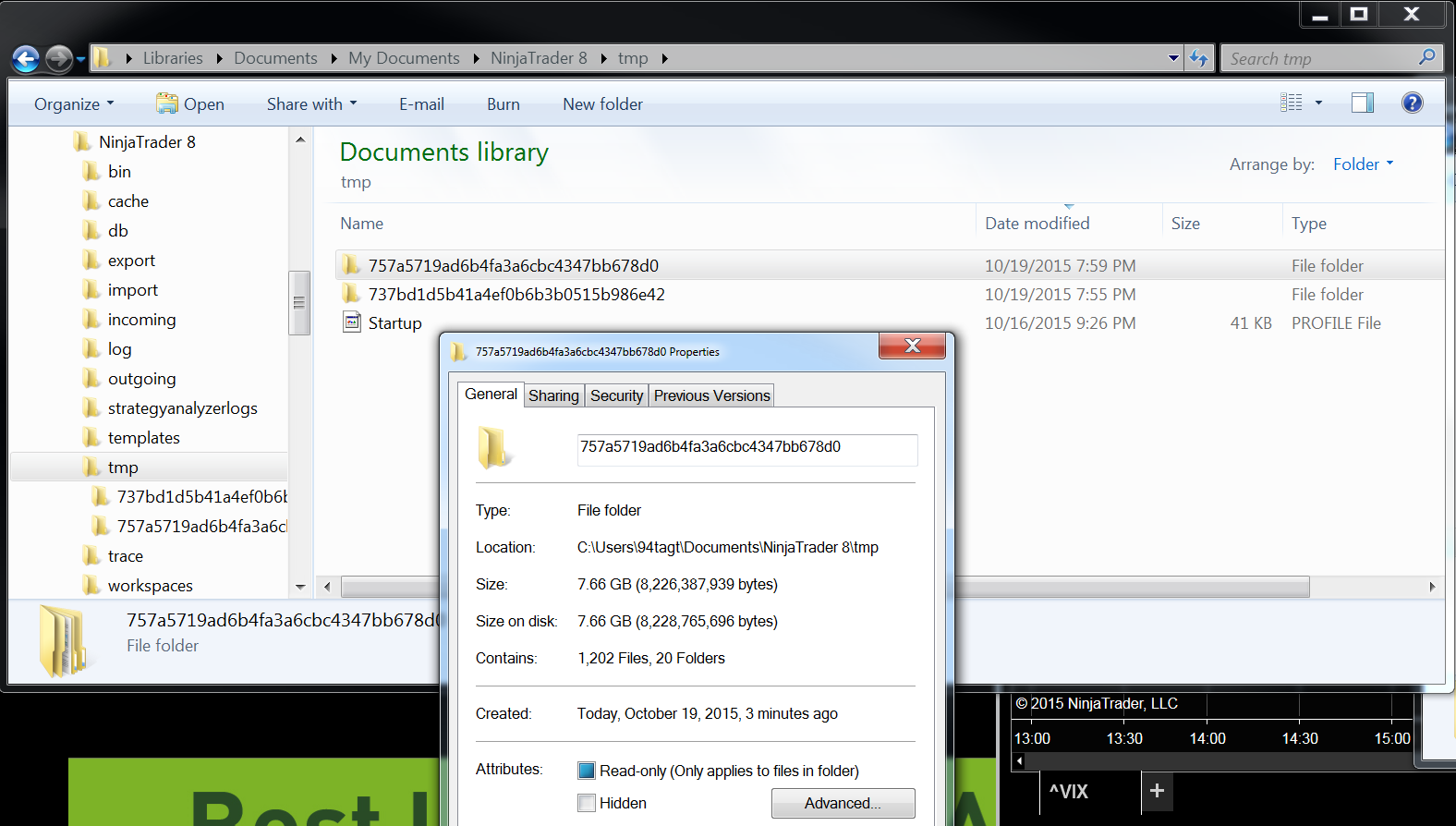The width and height of the screenshot is (1456, 826).
Task: Click the refresh icon beside address bar
Action: tap(1199, 58)
